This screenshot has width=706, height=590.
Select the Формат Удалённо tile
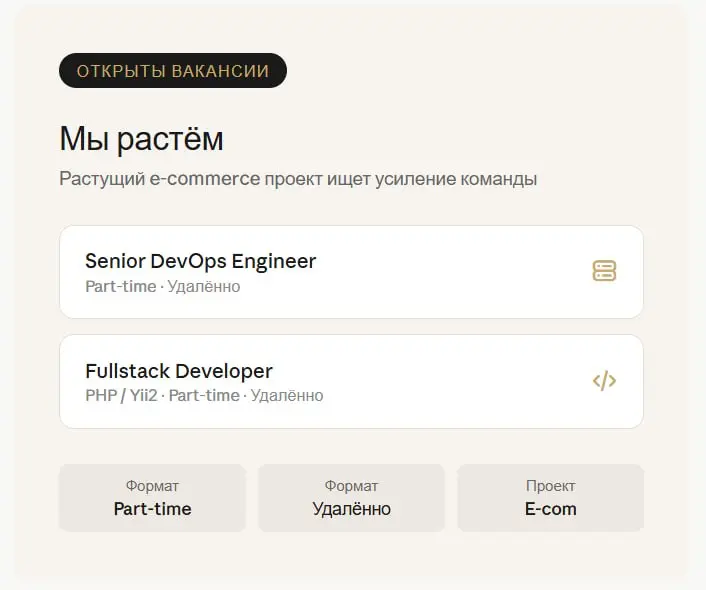351,498
